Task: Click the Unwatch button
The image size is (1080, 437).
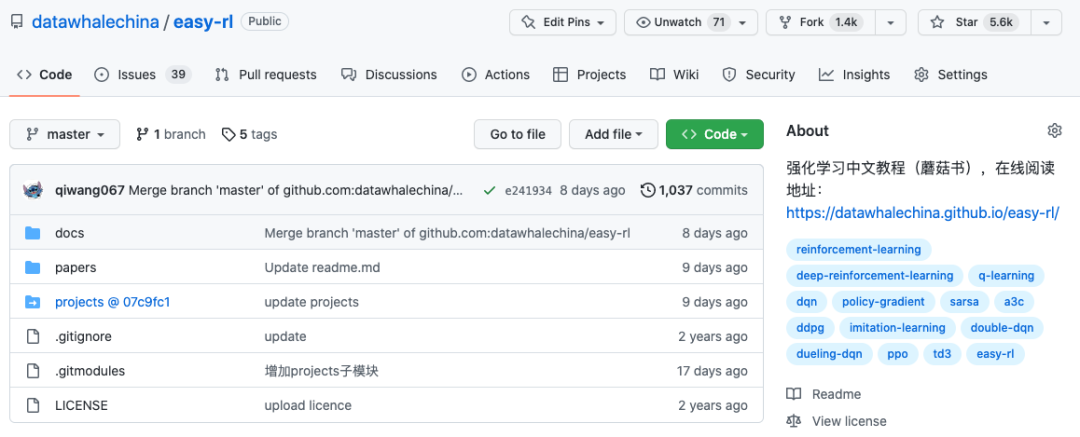Action: pos(691,22)
